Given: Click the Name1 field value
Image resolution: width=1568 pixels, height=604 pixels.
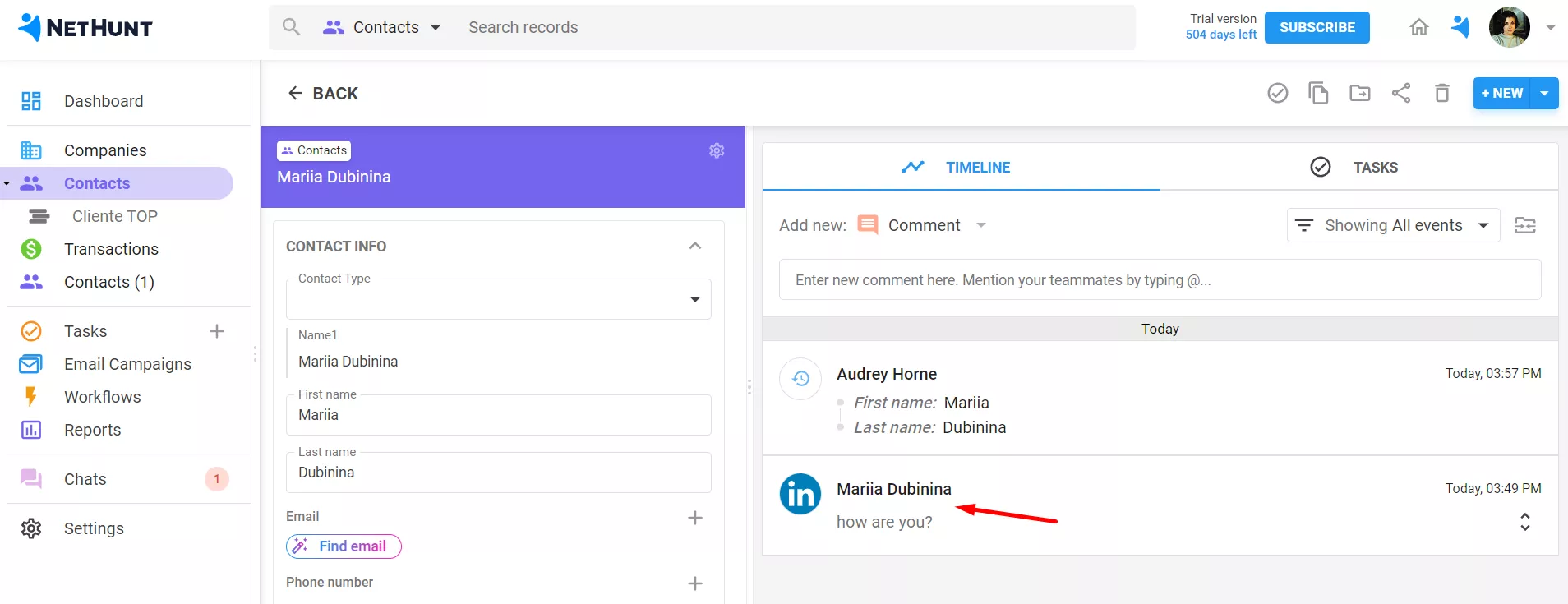Looking at the screenshot, I should [x=348, y=362].
